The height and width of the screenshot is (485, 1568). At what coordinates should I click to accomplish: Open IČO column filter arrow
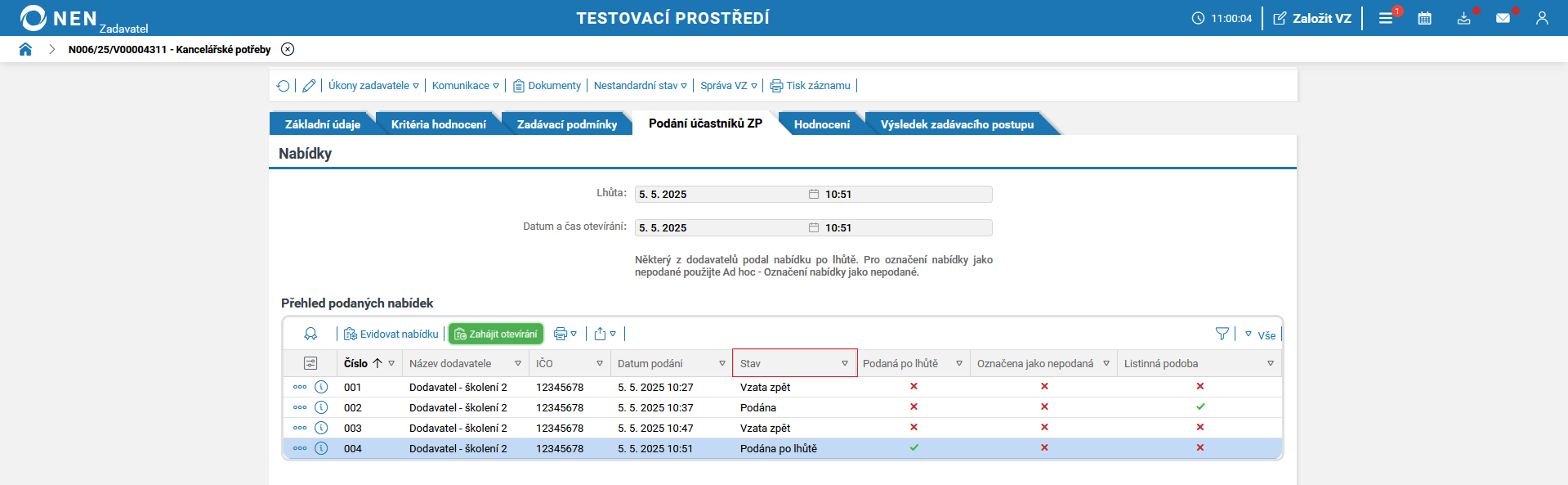600,363
